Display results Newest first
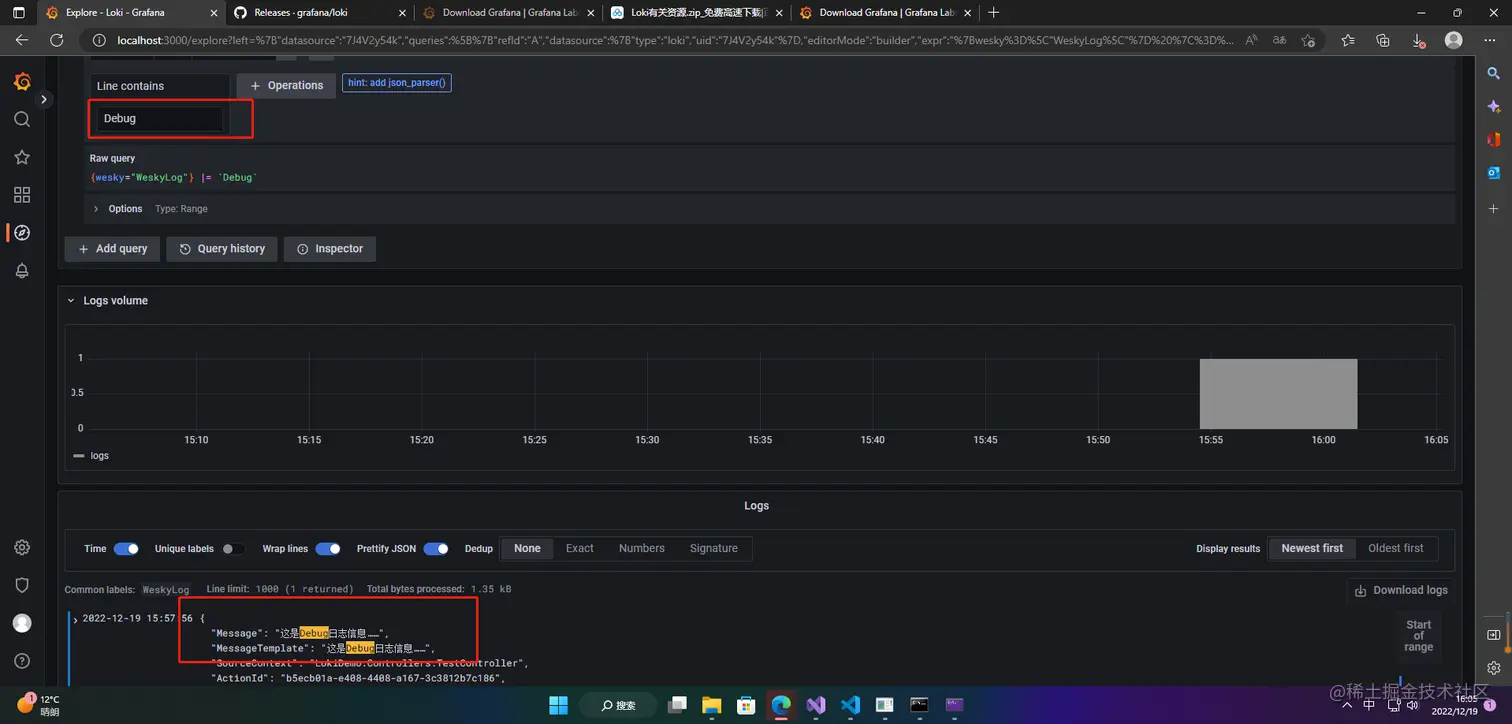 coord(1312,549)
